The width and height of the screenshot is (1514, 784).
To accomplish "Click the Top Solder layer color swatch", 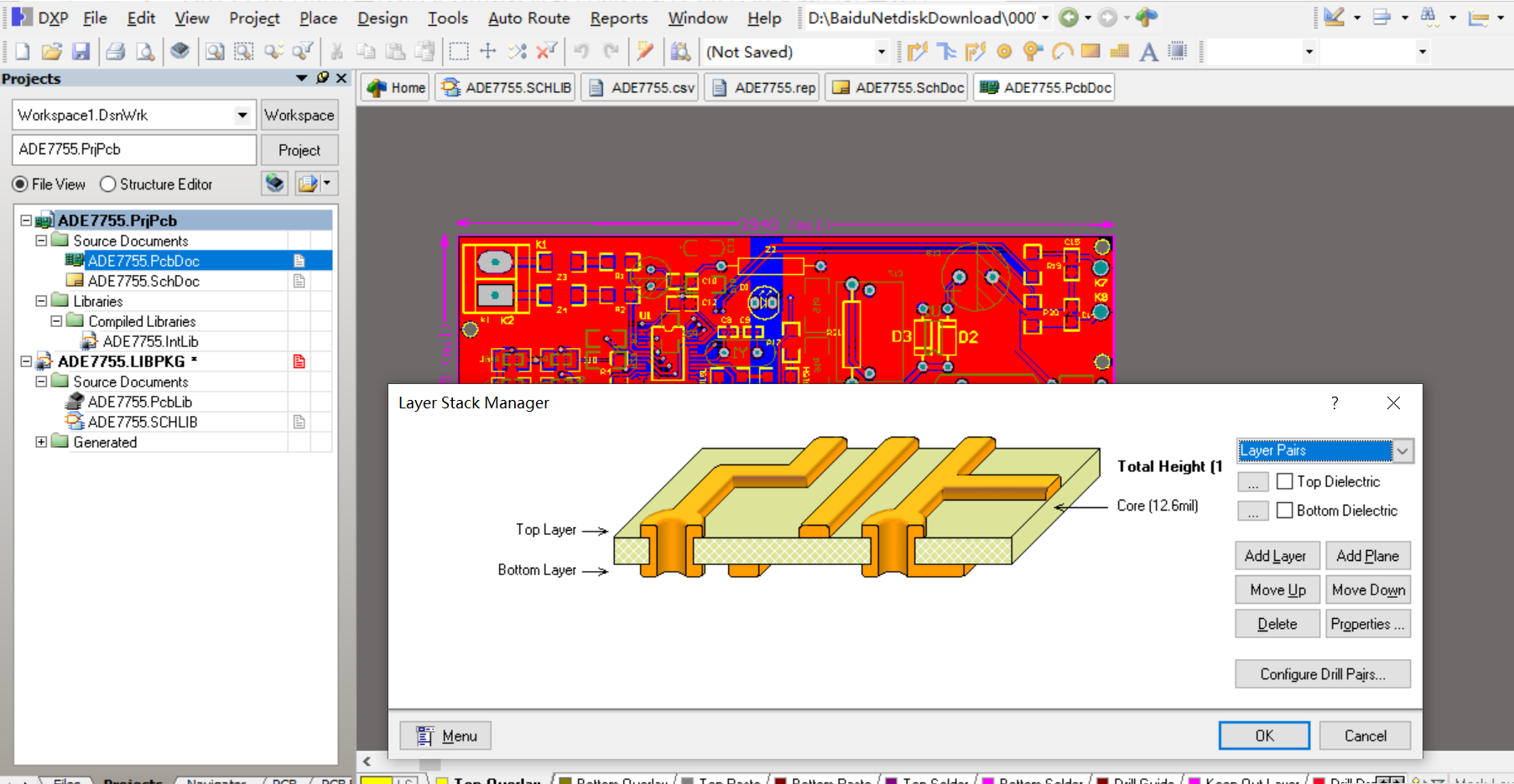I will pos(892,781).
